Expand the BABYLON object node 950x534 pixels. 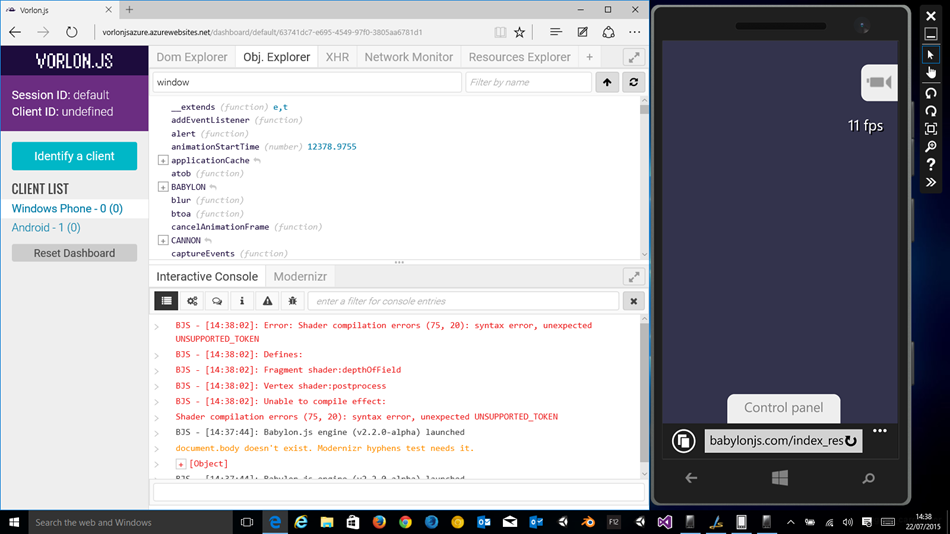tap(163, 187)
